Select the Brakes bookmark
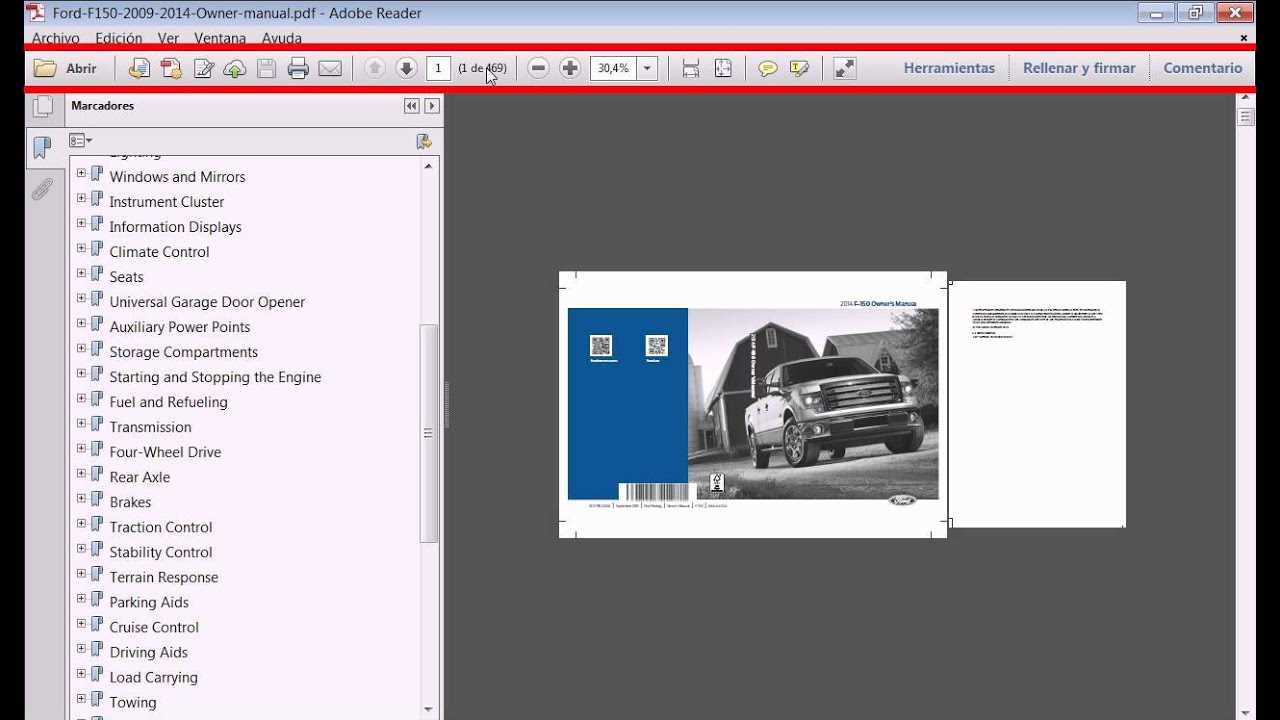This screenshot has height=720, width=1280. pyautogui.click(x=130, y=502)
